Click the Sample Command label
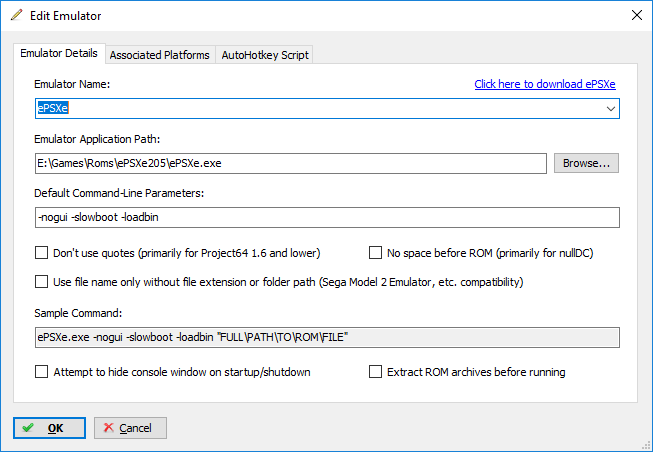 tap(78, 313)
